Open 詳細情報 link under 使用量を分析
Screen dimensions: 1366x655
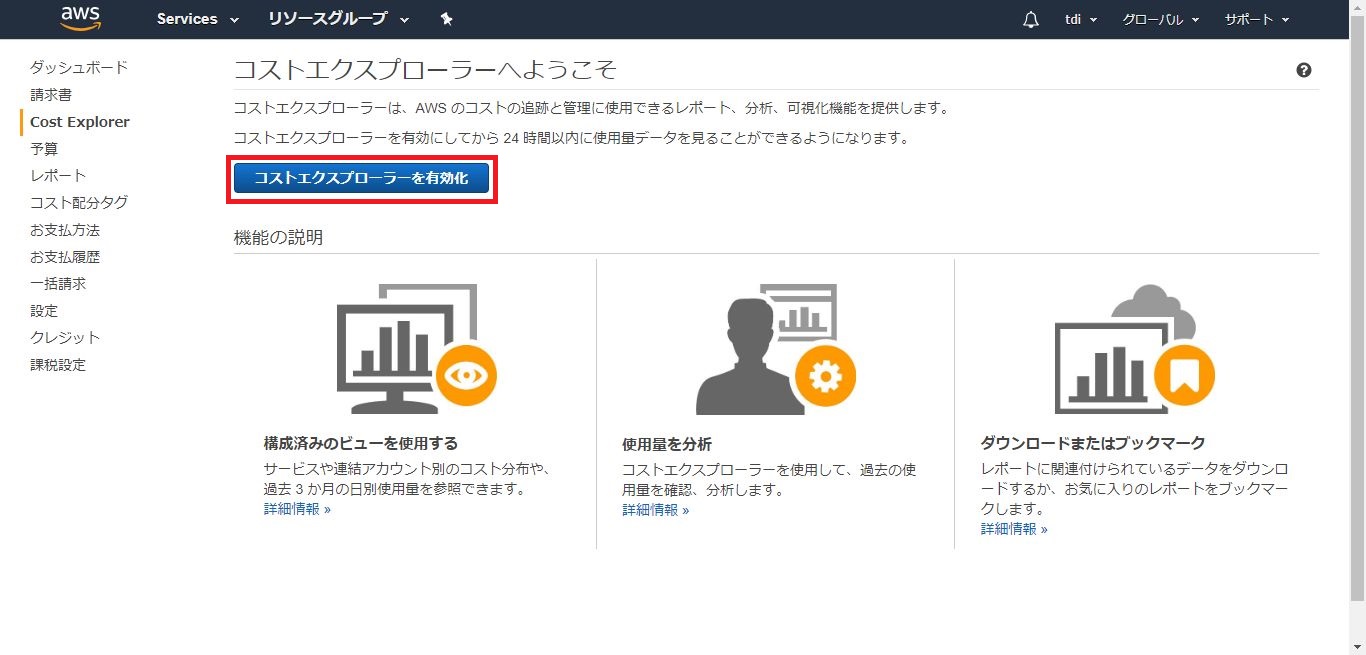click(655, 510)
